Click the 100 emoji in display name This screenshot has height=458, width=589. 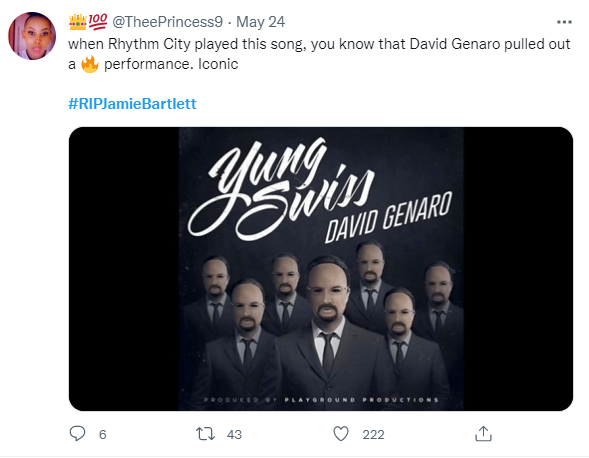98,22
